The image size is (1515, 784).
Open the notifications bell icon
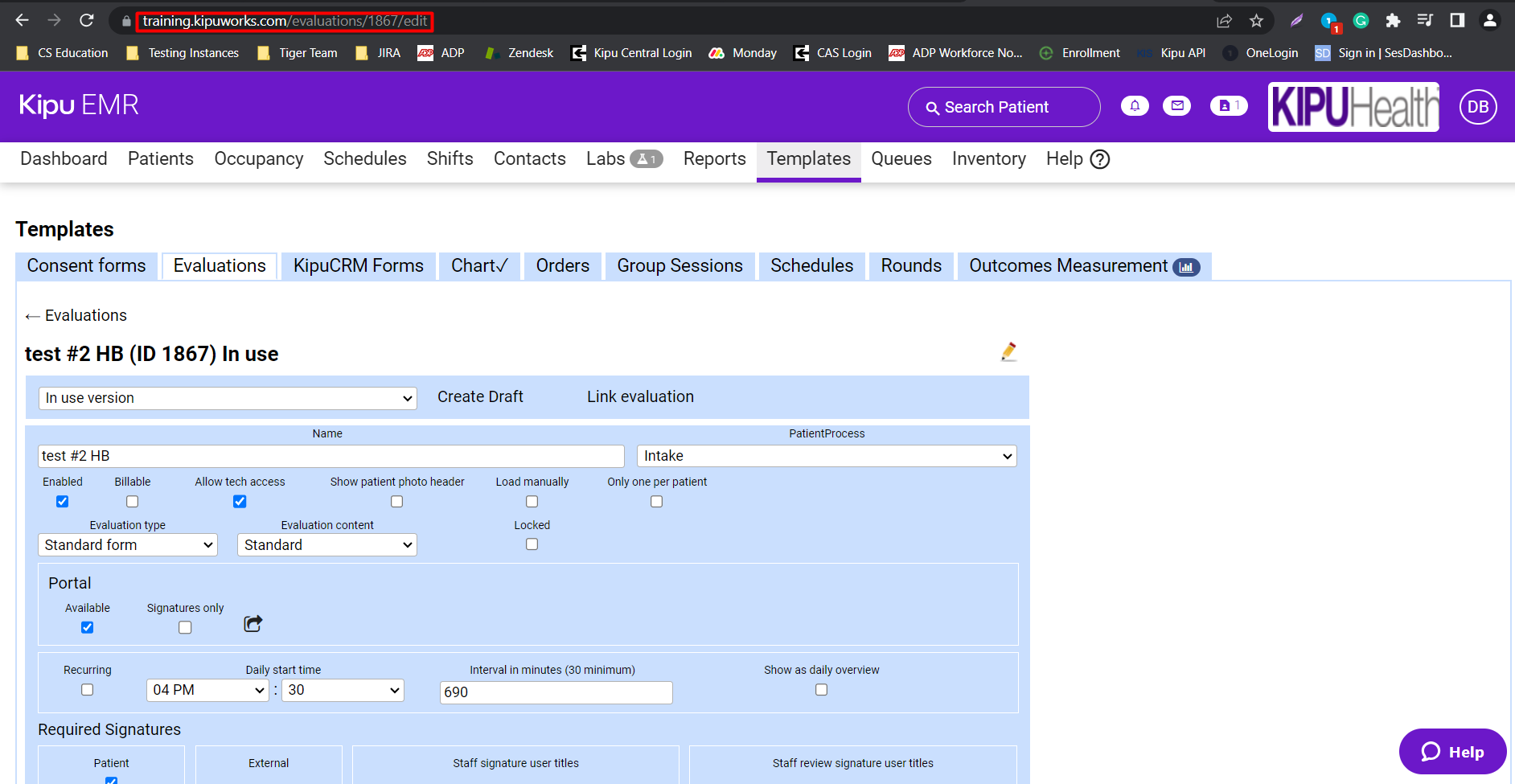tap(1135, 105)
